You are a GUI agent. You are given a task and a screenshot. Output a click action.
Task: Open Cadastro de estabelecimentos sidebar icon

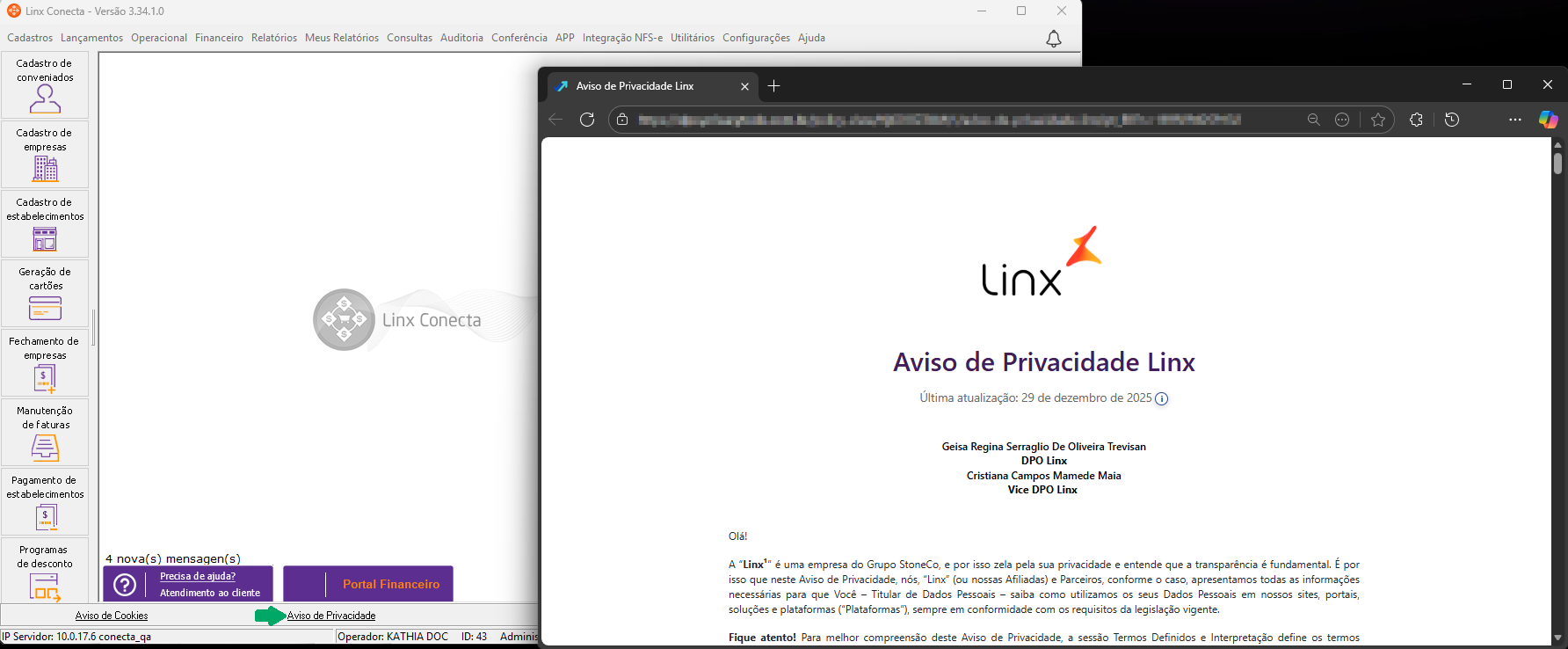(45, 224)
